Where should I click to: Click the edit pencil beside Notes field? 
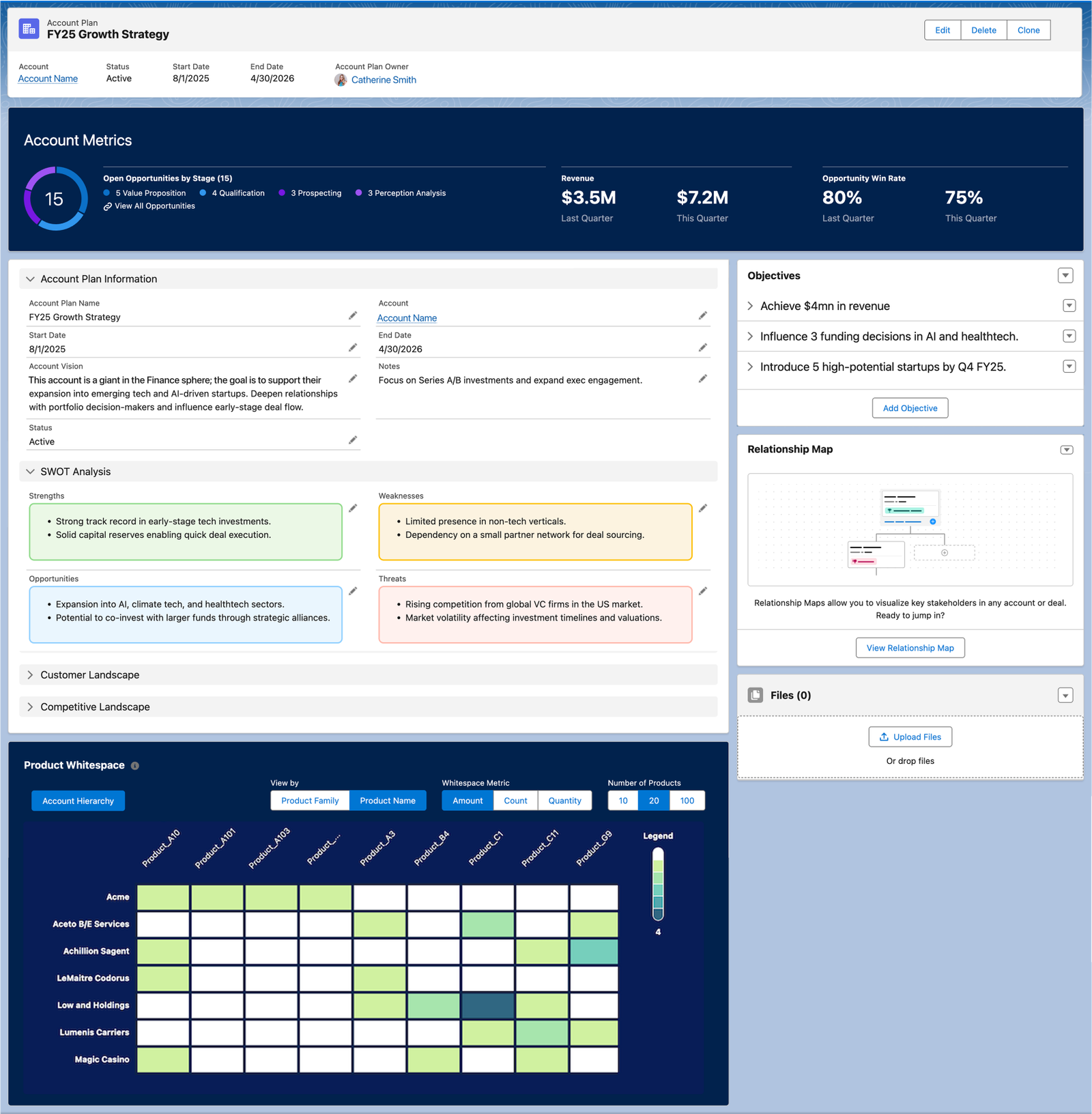click(702, 379)
